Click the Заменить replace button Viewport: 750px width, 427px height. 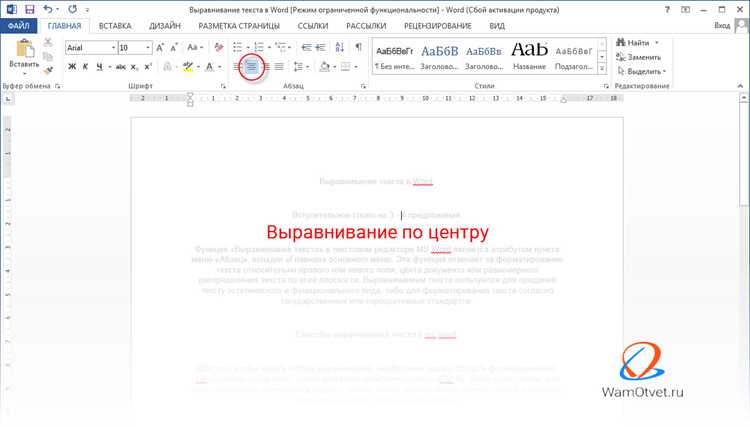coord(639,57)
